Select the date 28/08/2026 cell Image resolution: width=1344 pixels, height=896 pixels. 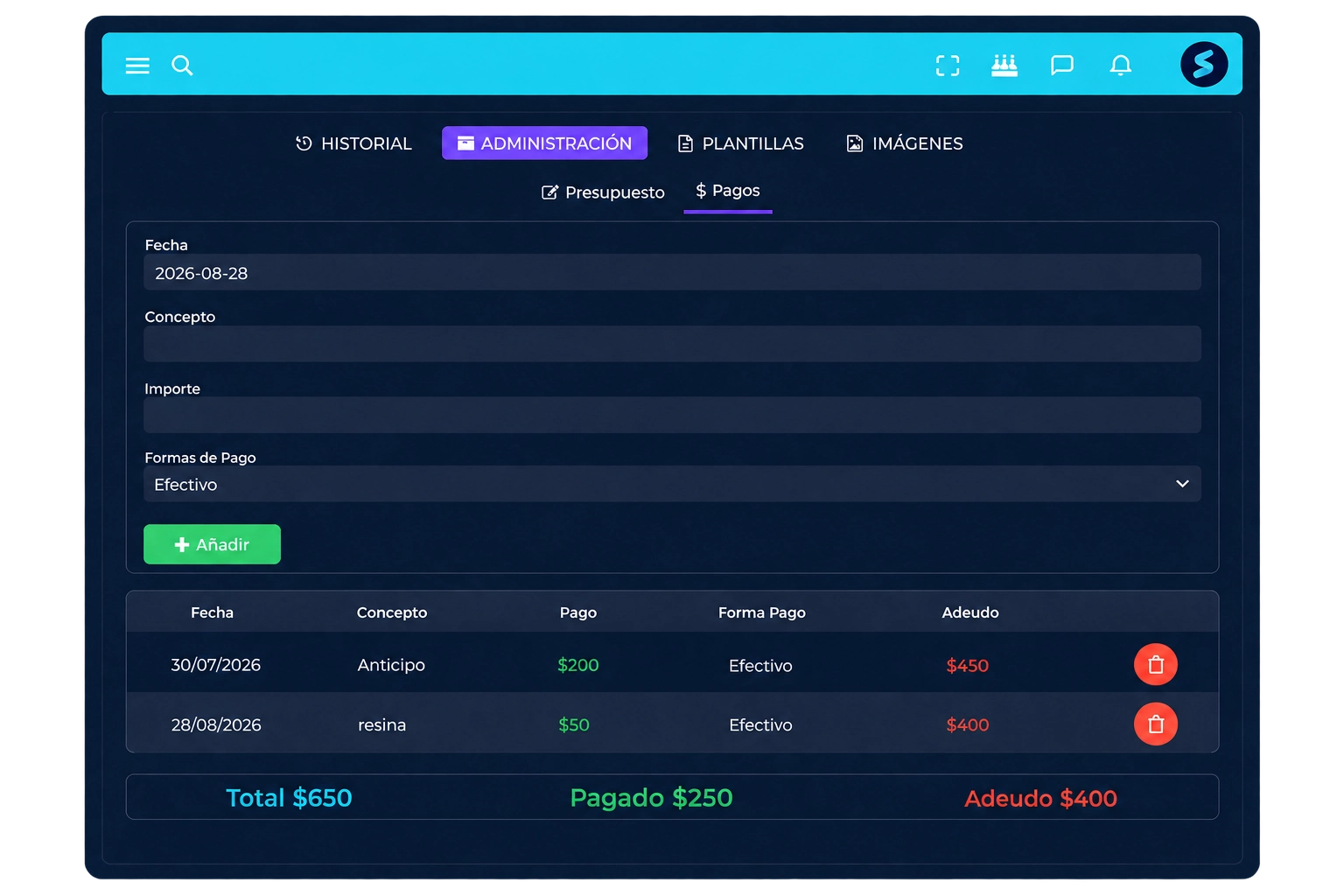pyautogui.click(x=216, y=724)
